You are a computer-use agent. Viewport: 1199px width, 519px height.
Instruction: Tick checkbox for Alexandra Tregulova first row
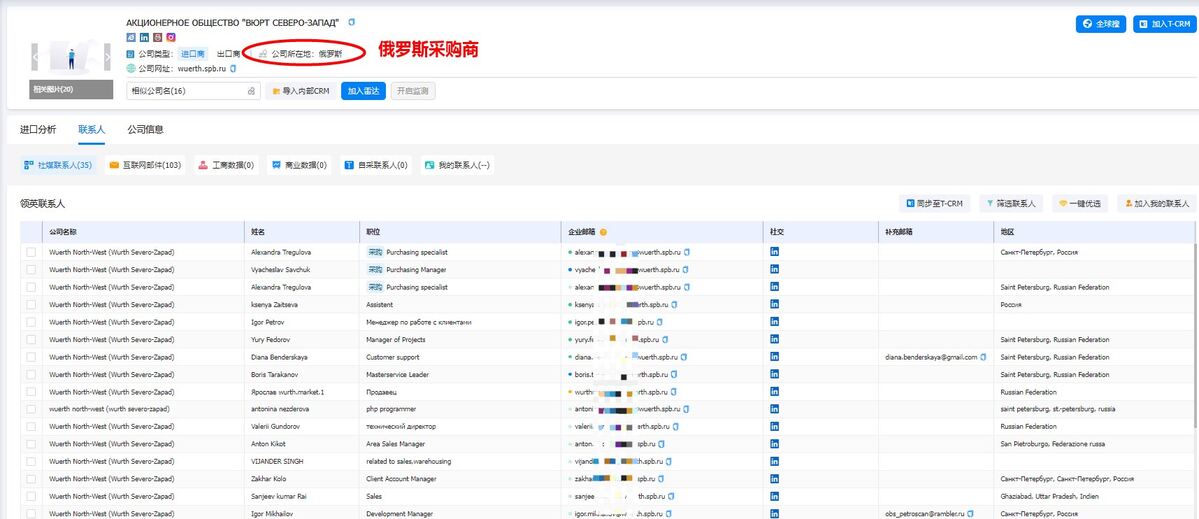click(31, 251)
